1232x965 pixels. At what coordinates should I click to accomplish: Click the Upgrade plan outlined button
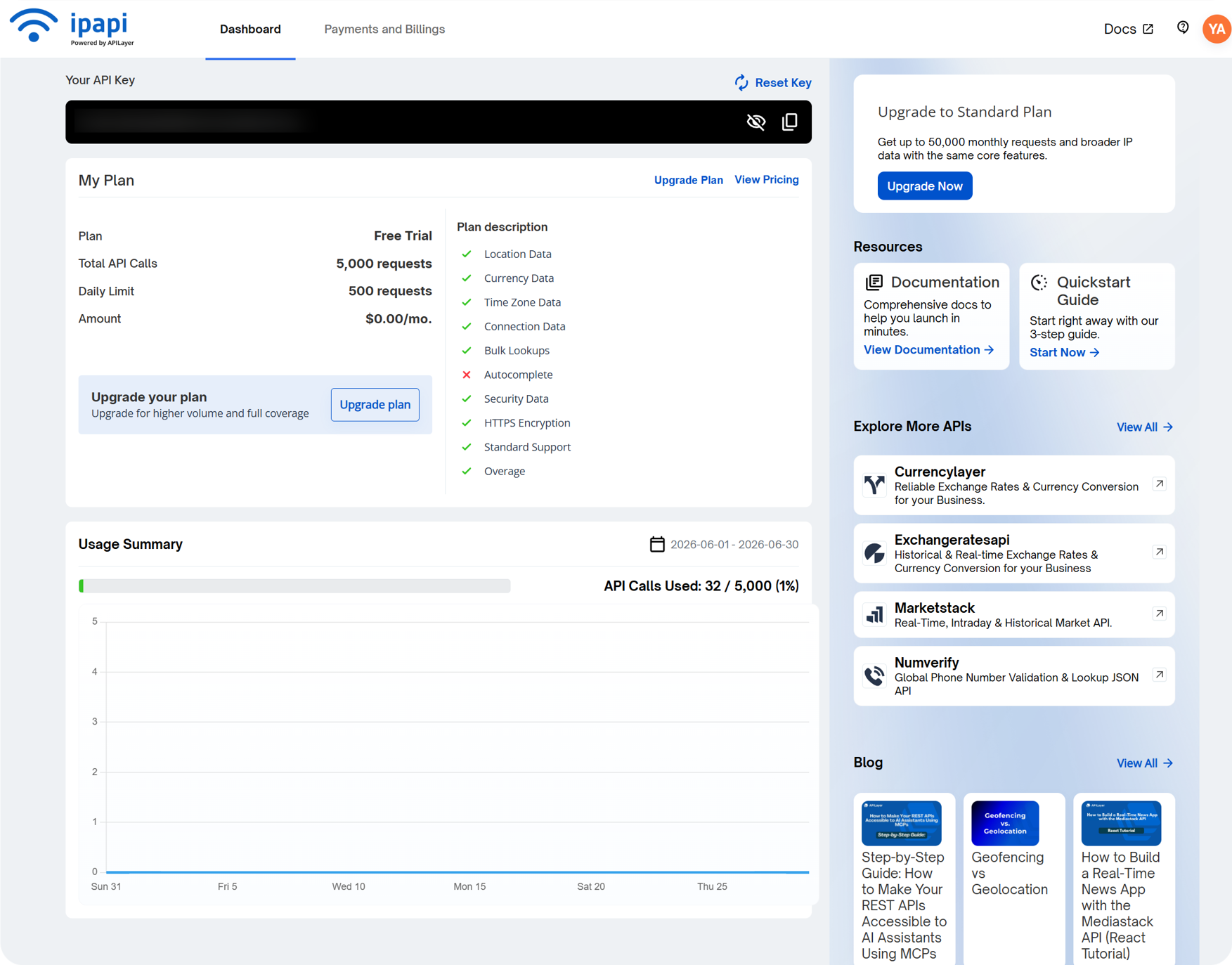(x=375, y=404)
